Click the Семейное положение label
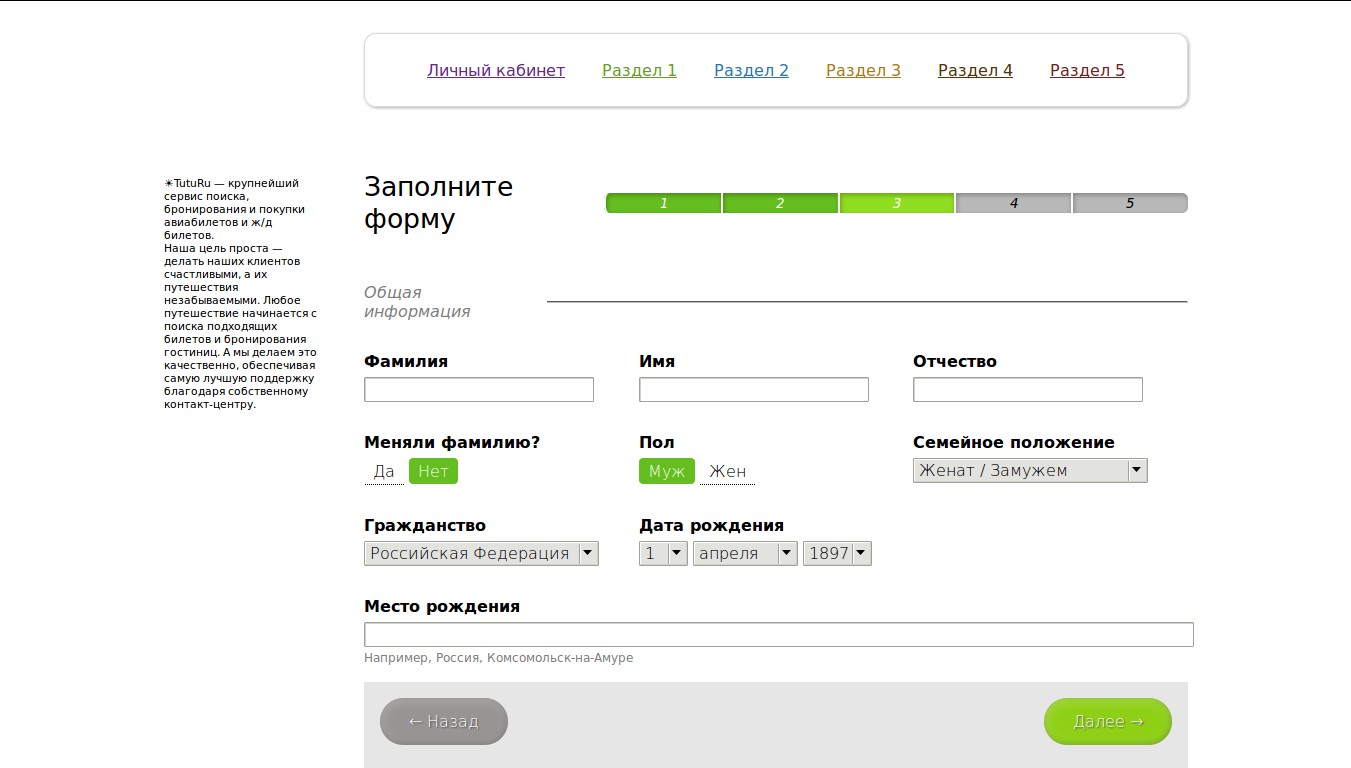 pos(1014,442)
